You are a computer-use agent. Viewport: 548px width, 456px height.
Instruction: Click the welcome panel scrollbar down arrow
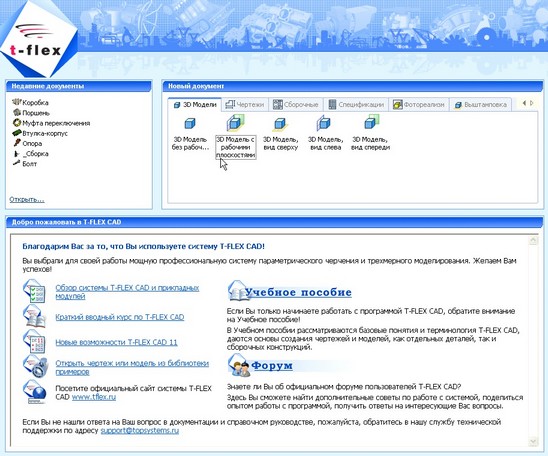[x=533, y=442]
